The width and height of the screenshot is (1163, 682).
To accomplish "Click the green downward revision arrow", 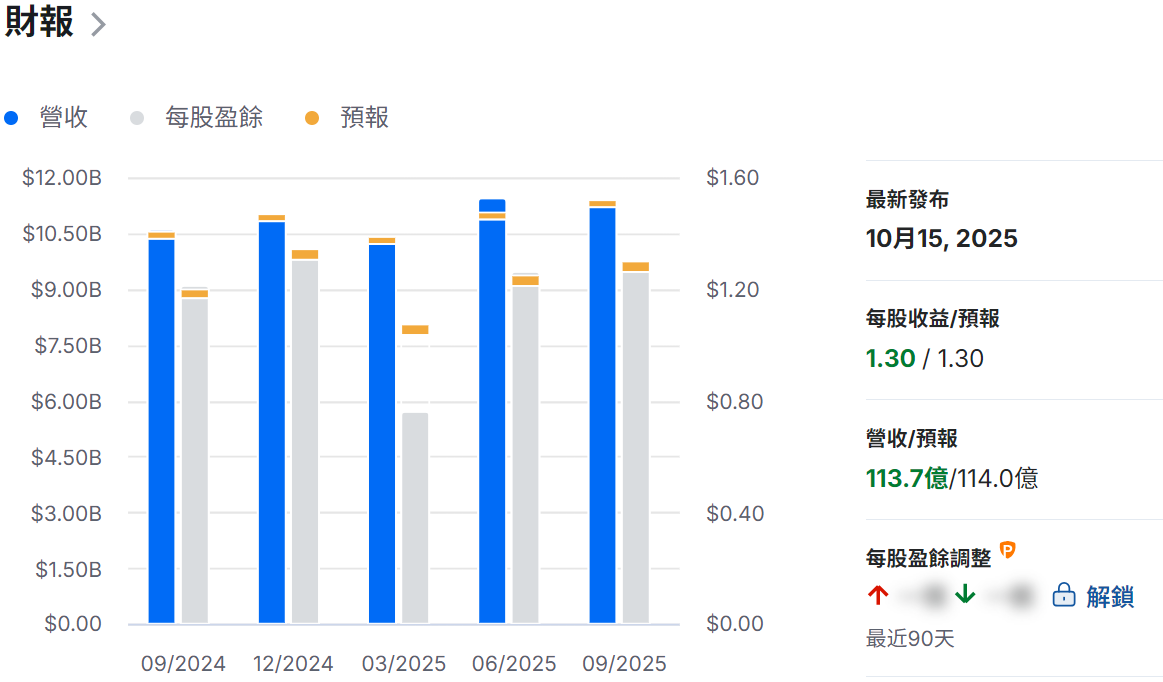I will 964,596.
